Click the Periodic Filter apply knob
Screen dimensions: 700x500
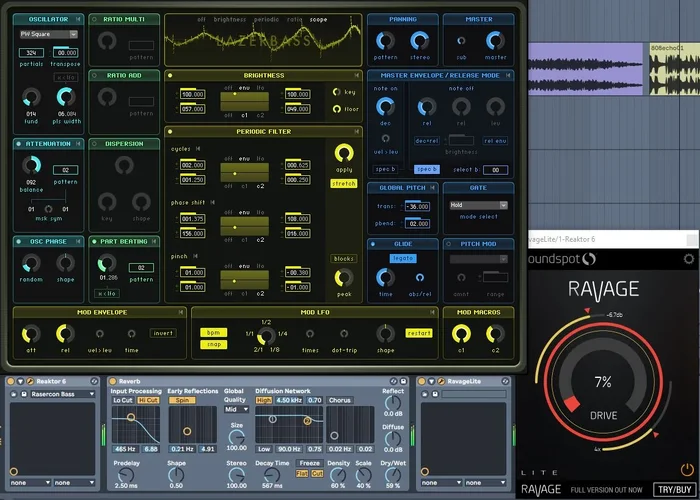coord(344,153)
